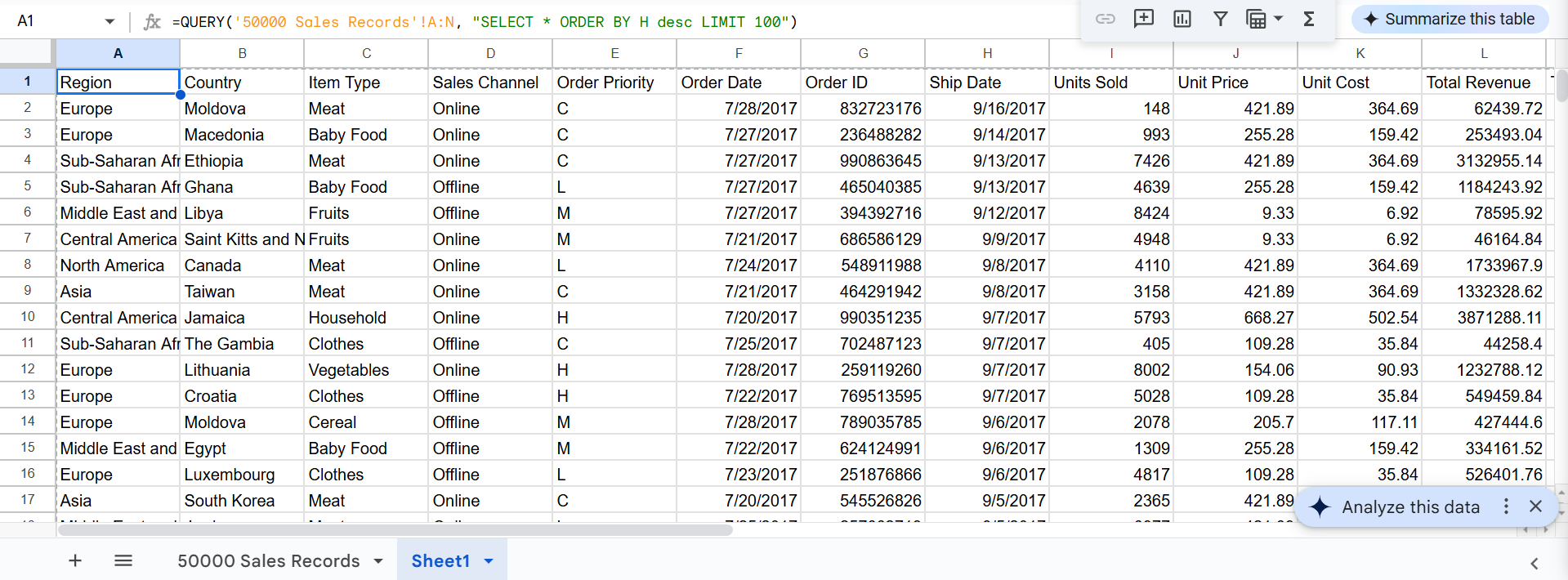The image size is (1568, 580).
Task: Click the Household item type cell
Action: pyautogui.click(x=366, y=317)
